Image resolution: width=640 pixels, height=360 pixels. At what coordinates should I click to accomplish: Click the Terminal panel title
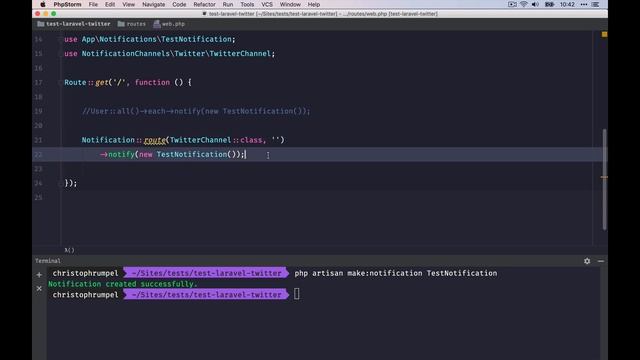[x=48, y=261]
